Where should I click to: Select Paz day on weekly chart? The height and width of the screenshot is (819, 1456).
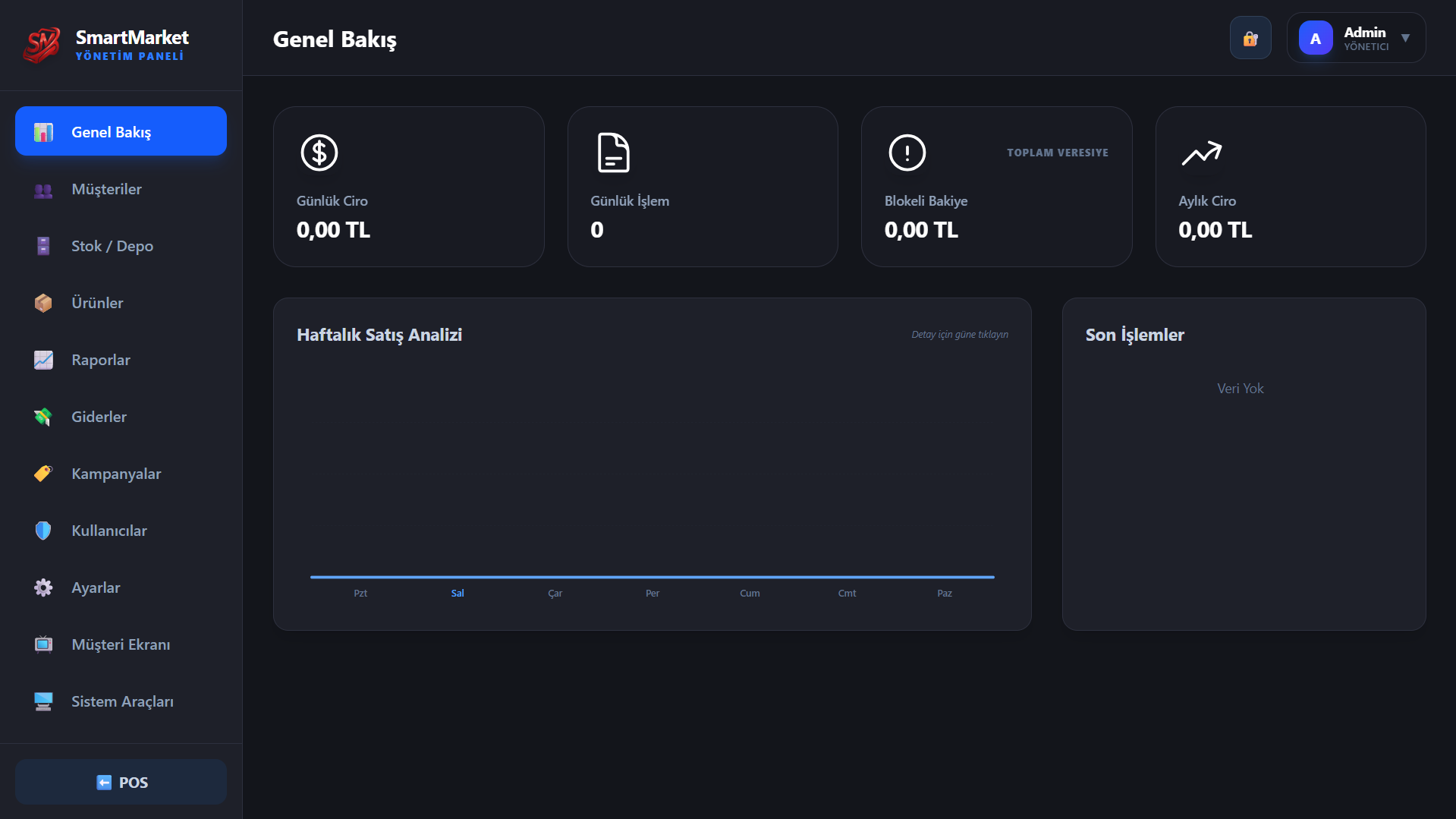click(x=945, y=594)
